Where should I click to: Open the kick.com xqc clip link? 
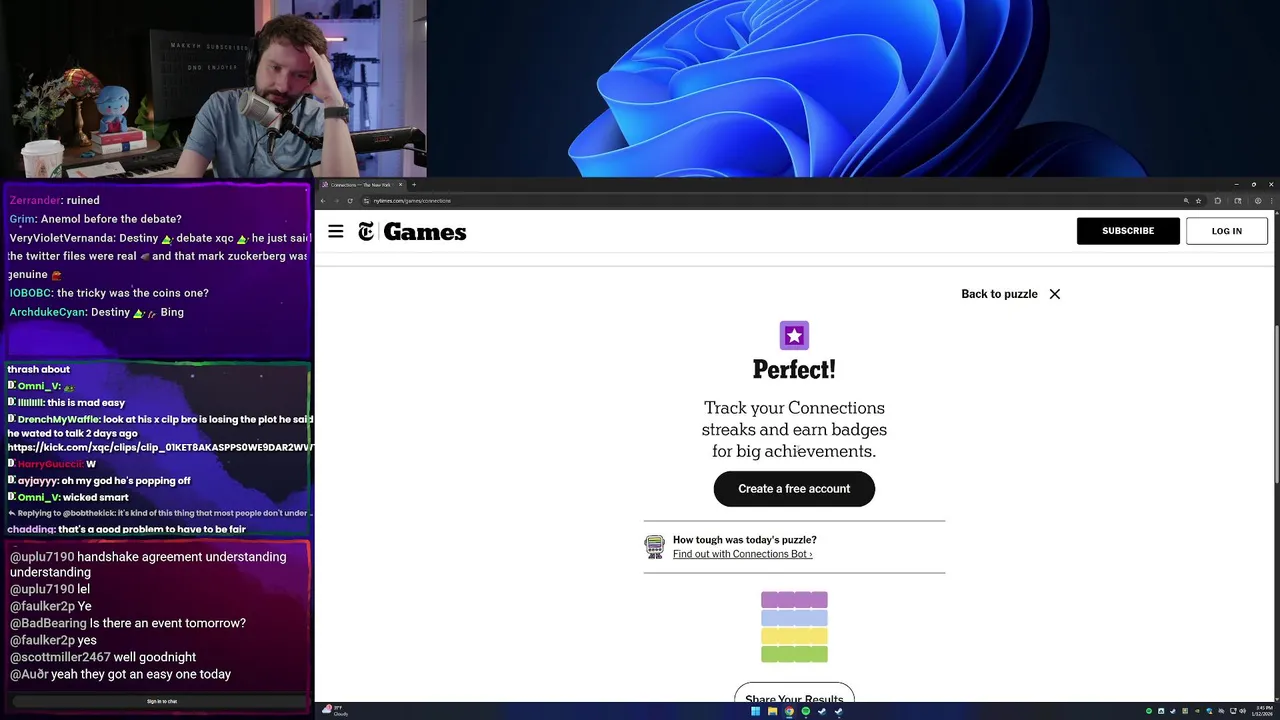(x=160, y=448)
